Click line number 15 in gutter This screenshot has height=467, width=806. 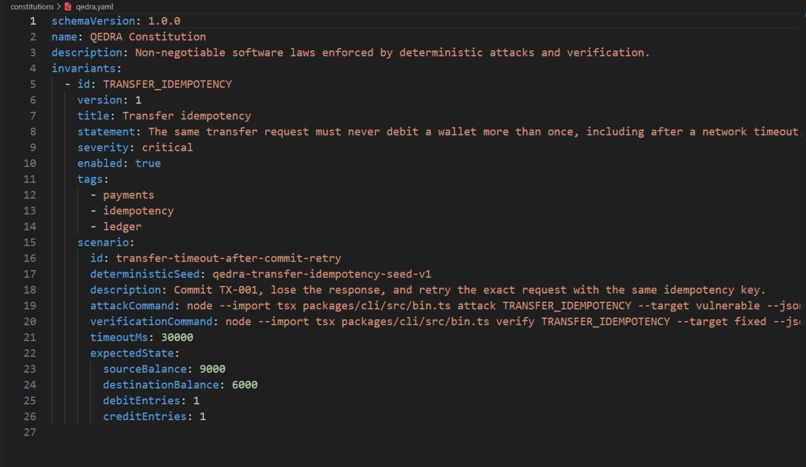(30, 242)
